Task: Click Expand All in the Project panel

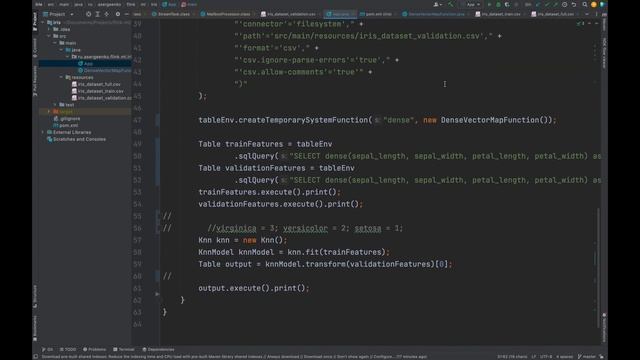Action: click(x=98, y=14)
